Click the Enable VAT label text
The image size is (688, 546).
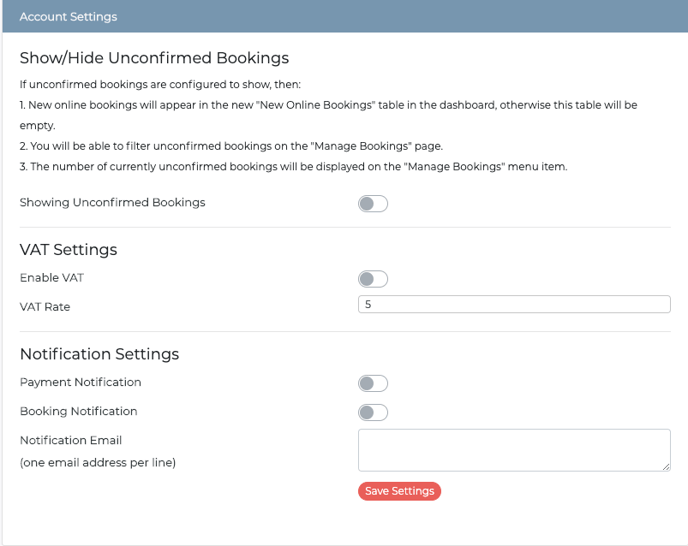52,278
